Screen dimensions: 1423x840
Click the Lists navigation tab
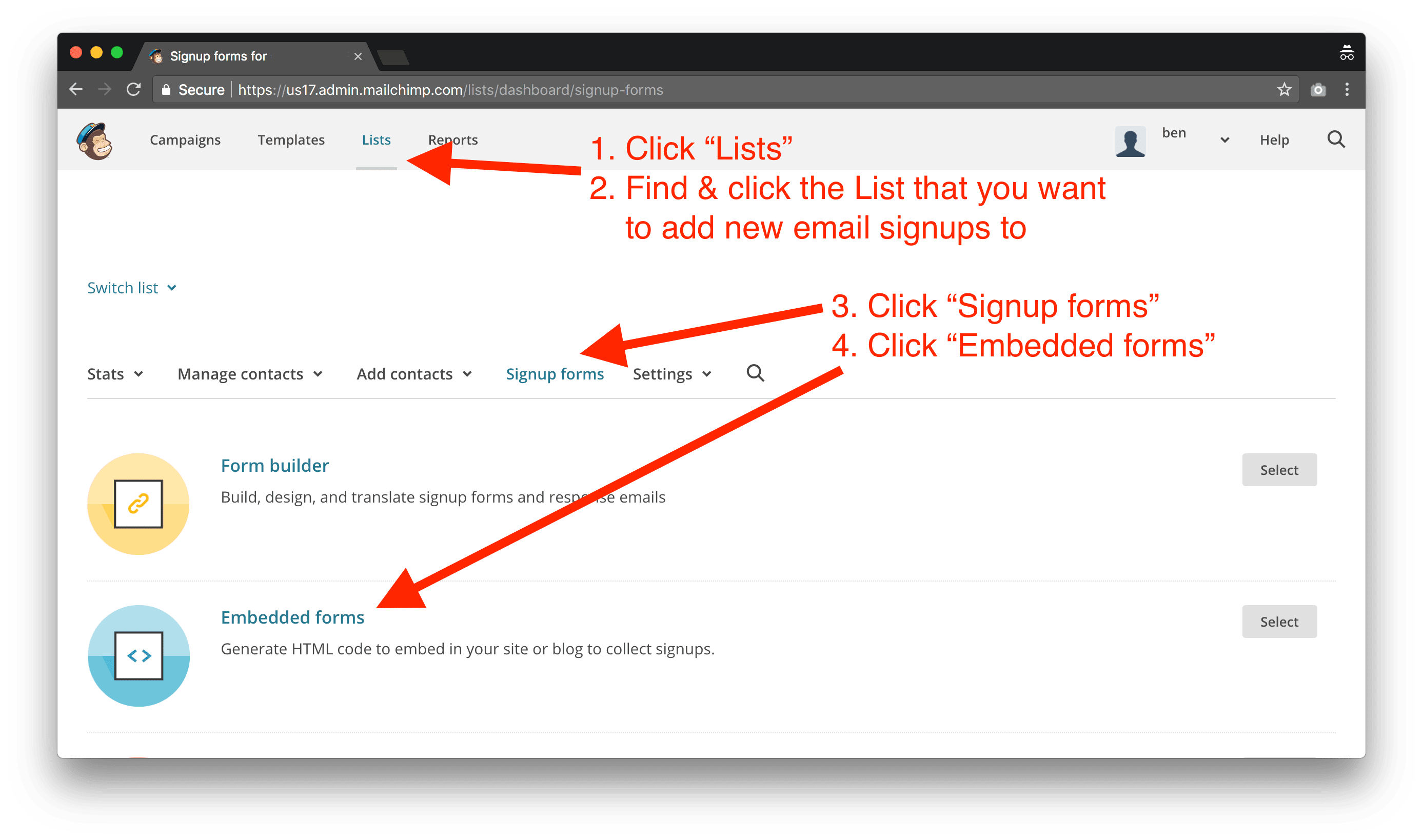[x=375, y=140]
